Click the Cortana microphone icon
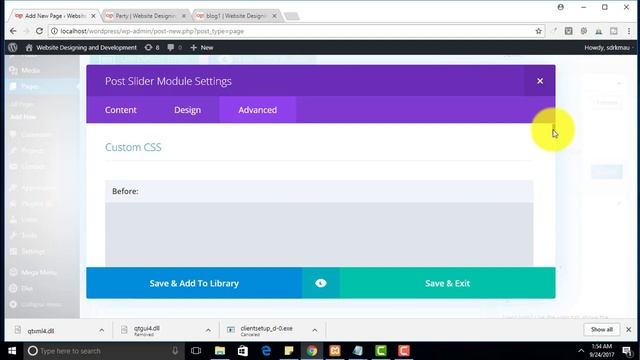This screenshot has height=360, width=640. (x=175, y=351)
